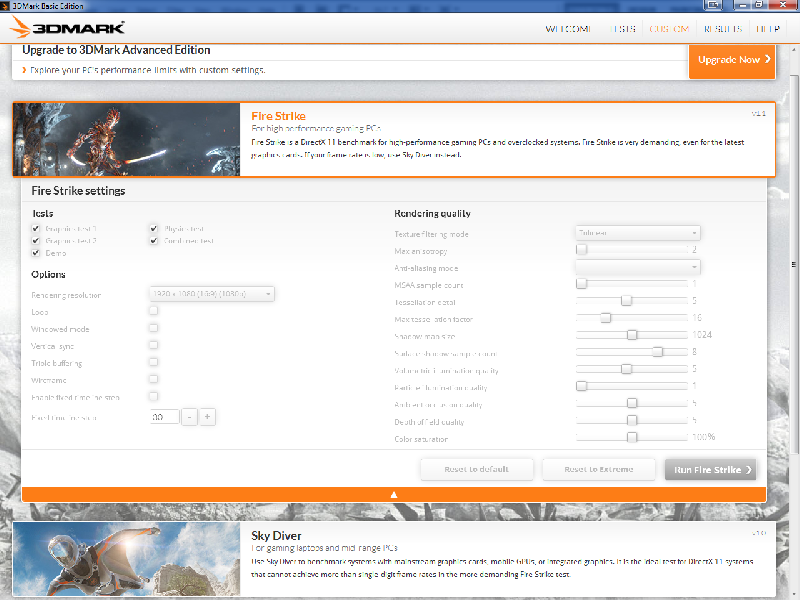
Task: Decrease fixed time step with minus button
Action: (189, 417)
